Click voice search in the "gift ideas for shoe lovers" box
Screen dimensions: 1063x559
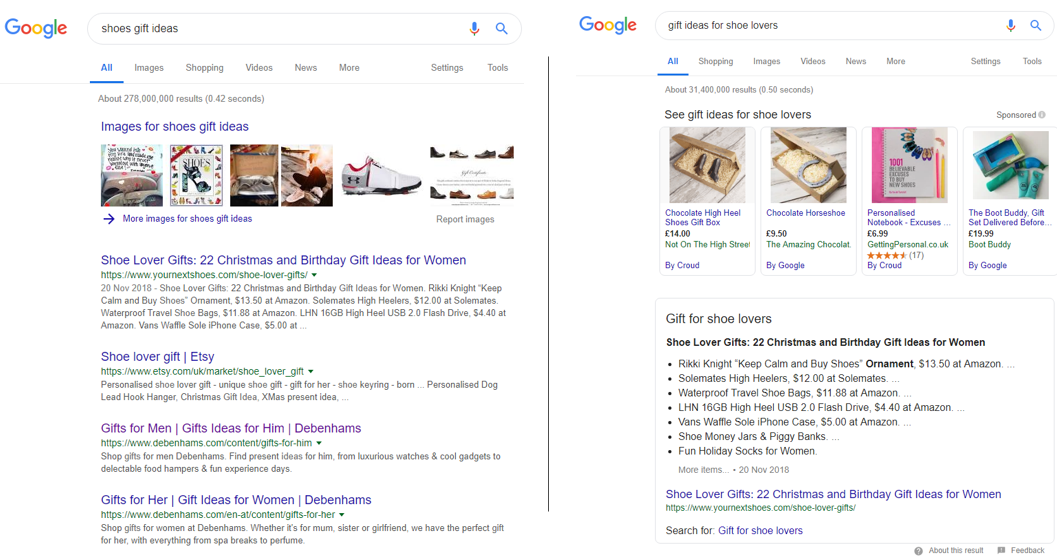coord(1010,26)
